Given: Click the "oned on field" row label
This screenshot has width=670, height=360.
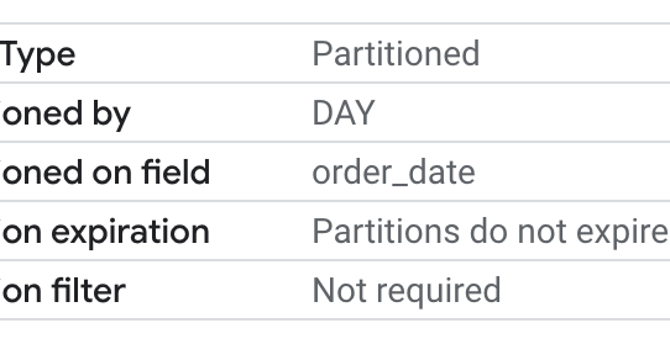Looking at the screenshot, I should tap(105, 172).
